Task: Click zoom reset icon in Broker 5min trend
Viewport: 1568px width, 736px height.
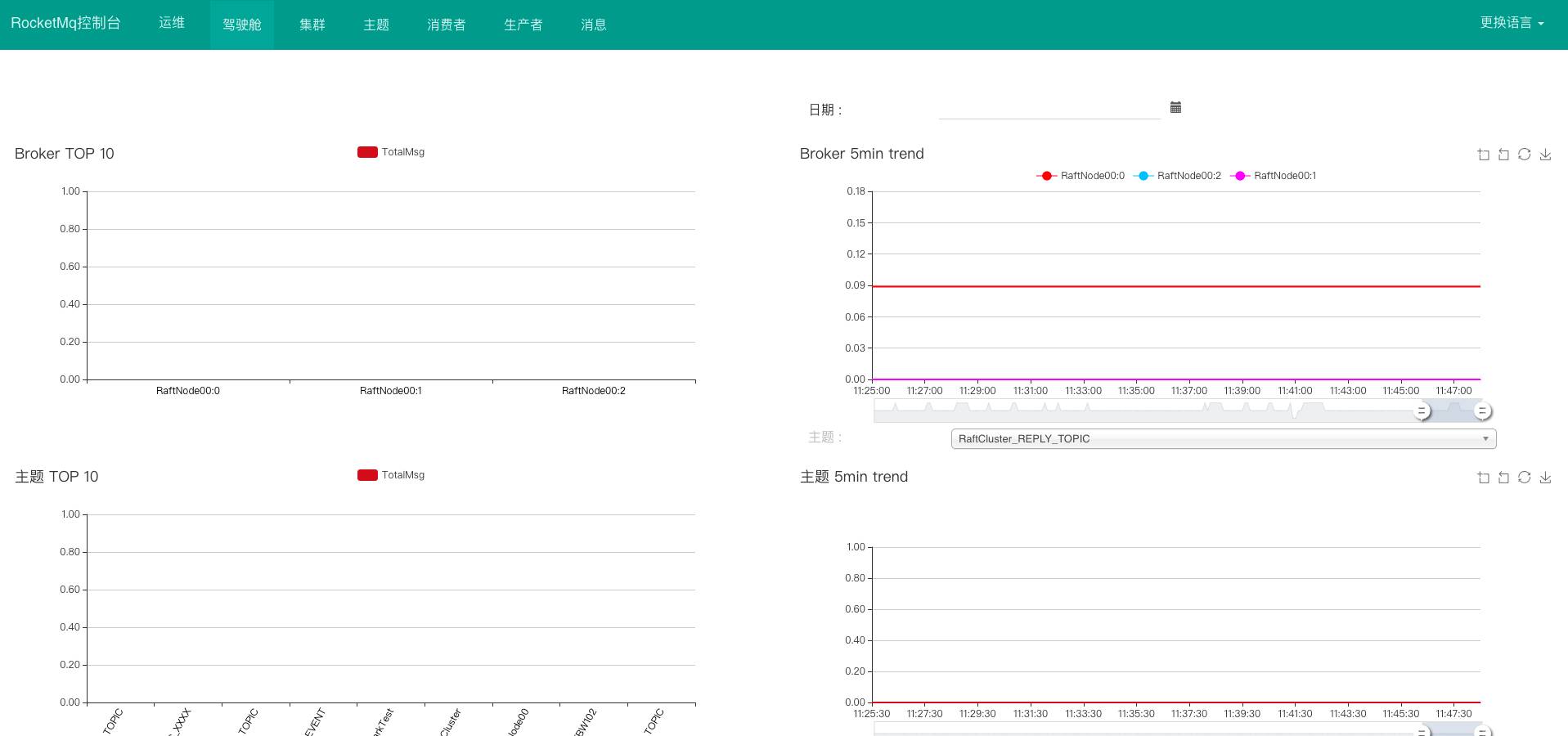Action: click(x=1503, y=155)
